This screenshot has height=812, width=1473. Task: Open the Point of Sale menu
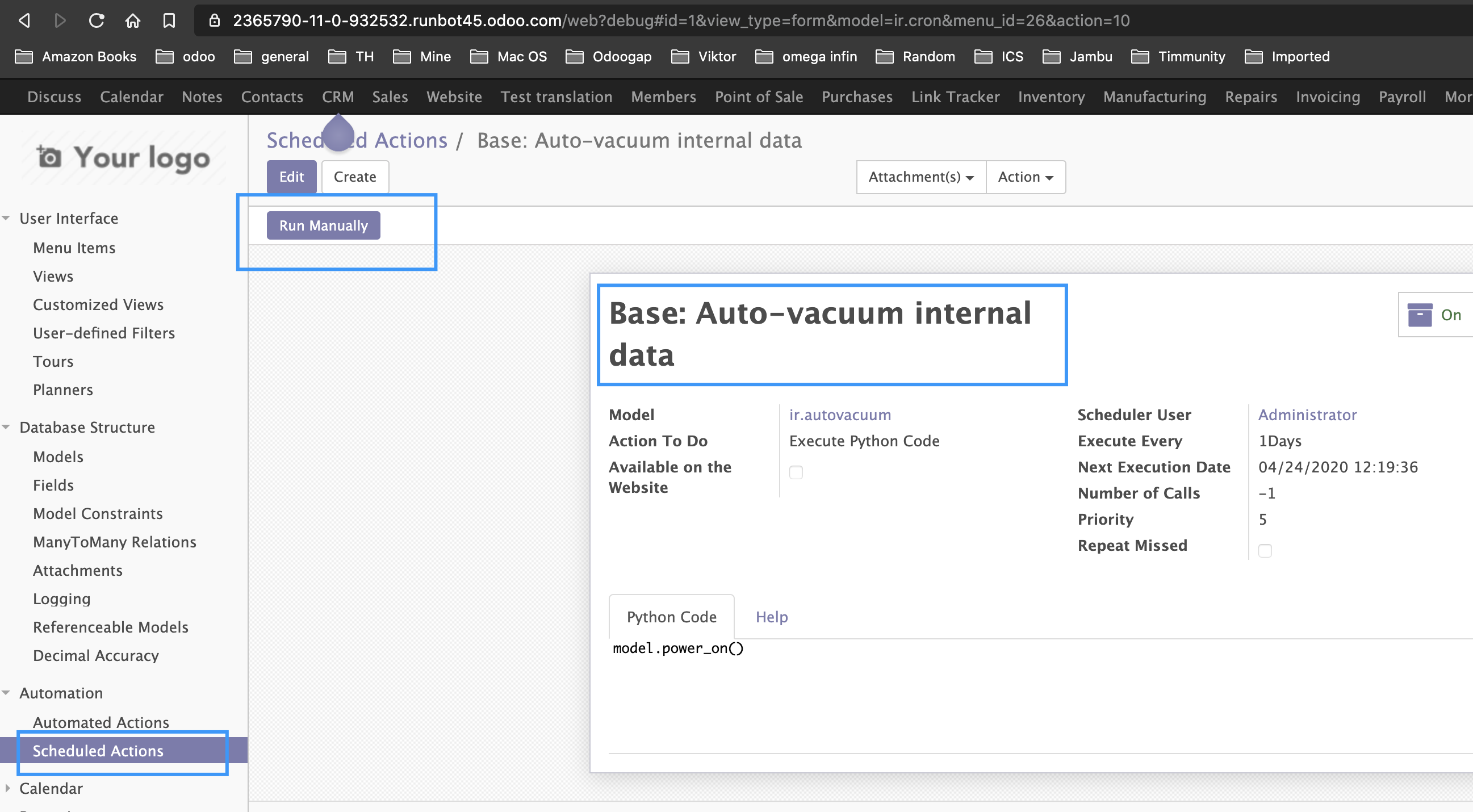click(x=759, y=97)
